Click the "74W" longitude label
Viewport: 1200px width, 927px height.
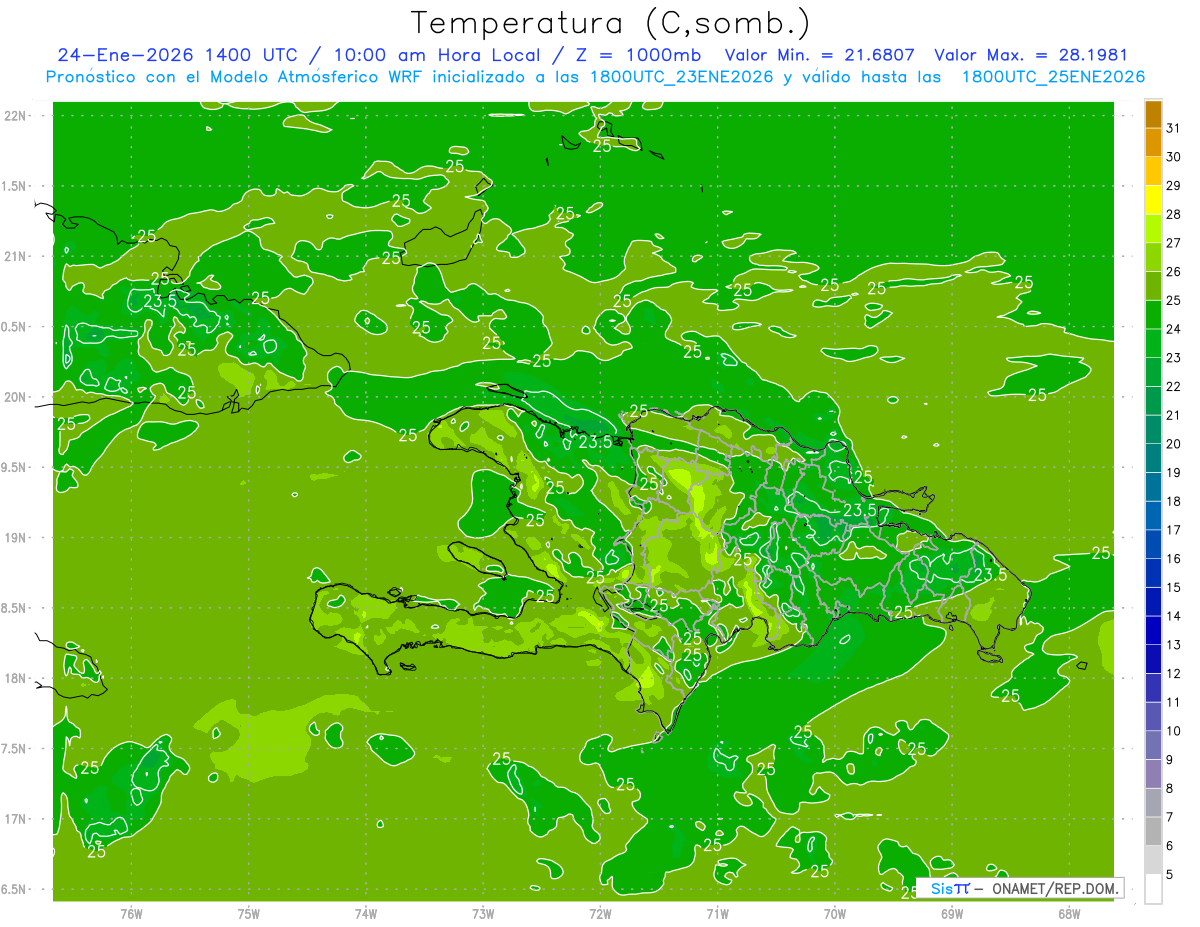click(365, 913)
